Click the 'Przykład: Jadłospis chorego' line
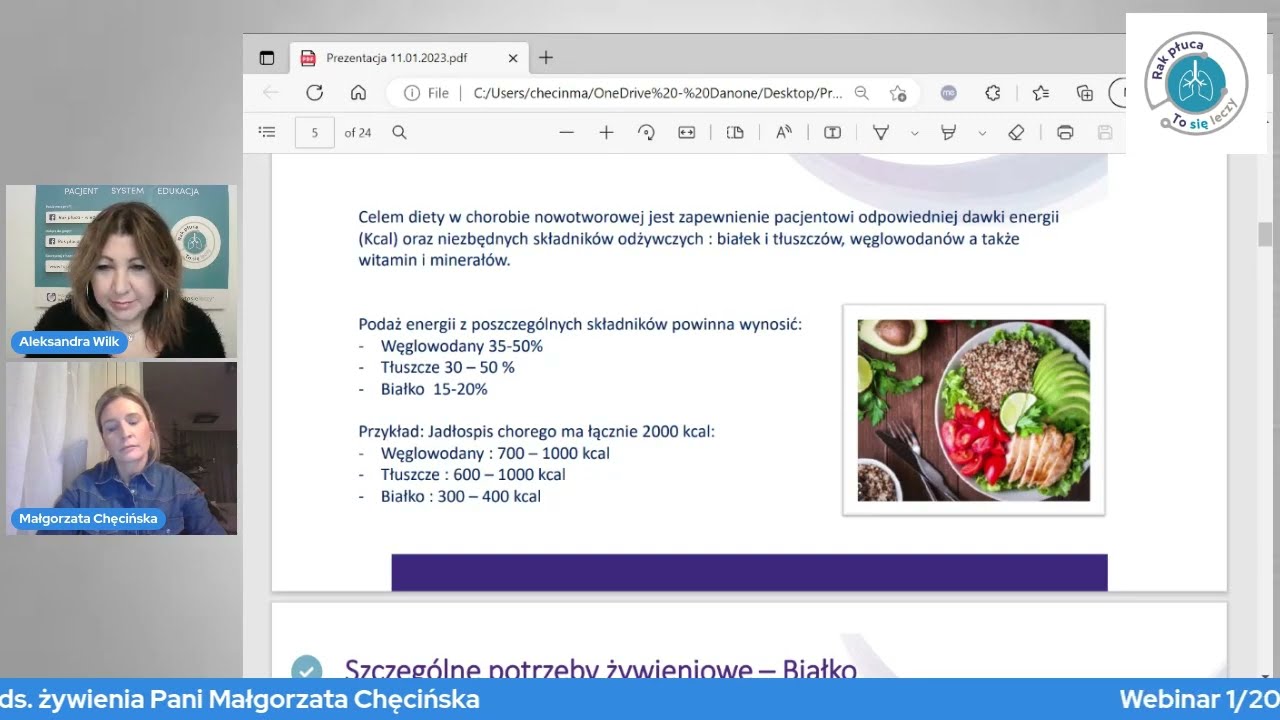This screenshot has width=1280, height=720. click(x=537, y=432)
